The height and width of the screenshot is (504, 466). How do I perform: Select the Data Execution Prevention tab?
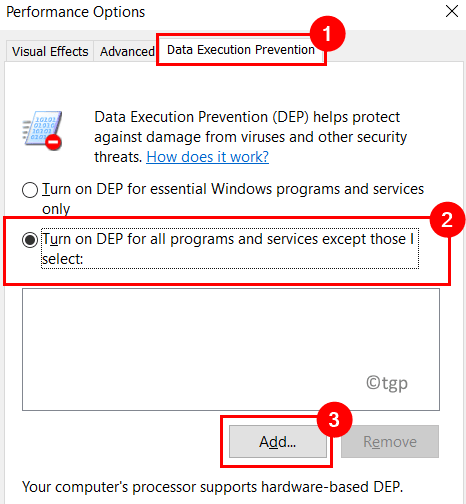coord(241,50)
